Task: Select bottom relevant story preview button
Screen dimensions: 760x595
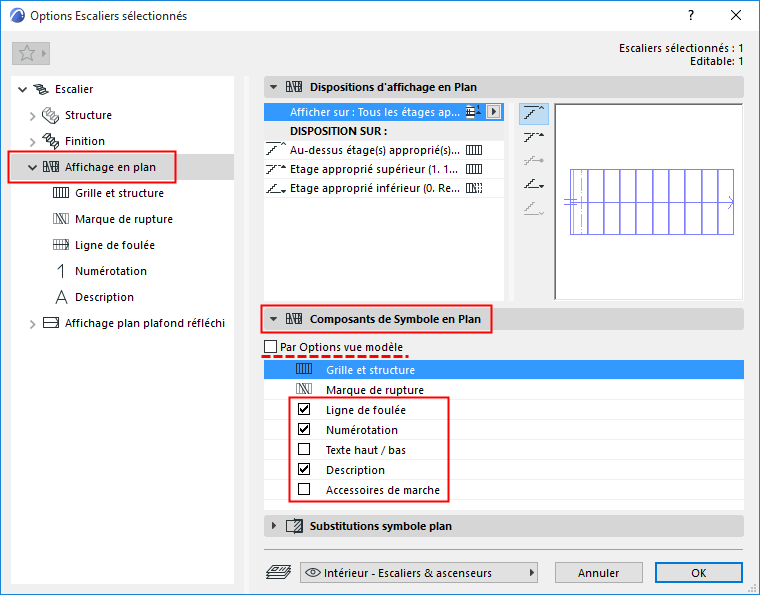Action: (x=534, y=185)
